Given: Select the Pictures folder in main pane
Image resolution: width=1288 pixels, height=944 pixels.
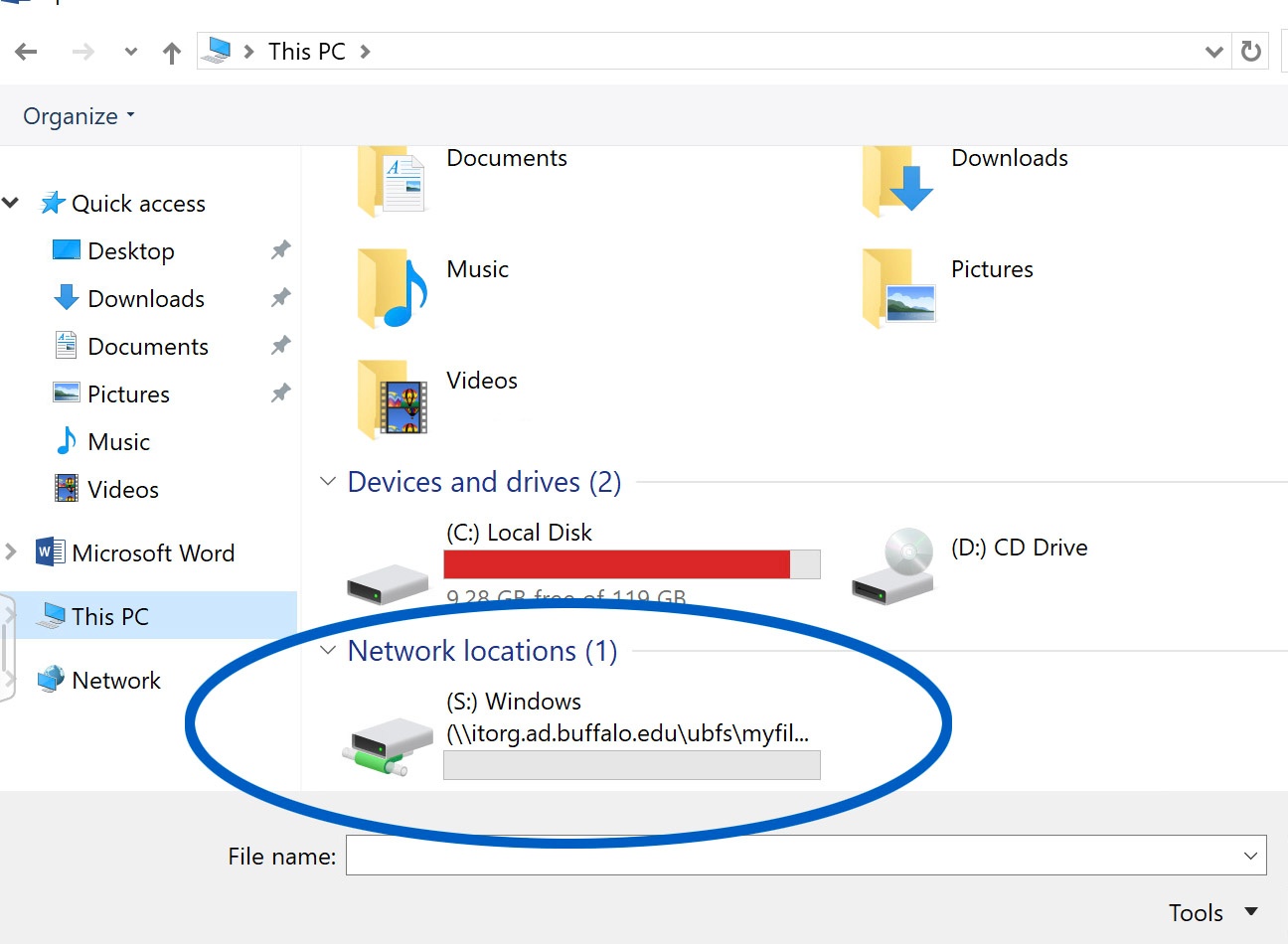Looking at the screenshot, I should click(x=898, y=288).
